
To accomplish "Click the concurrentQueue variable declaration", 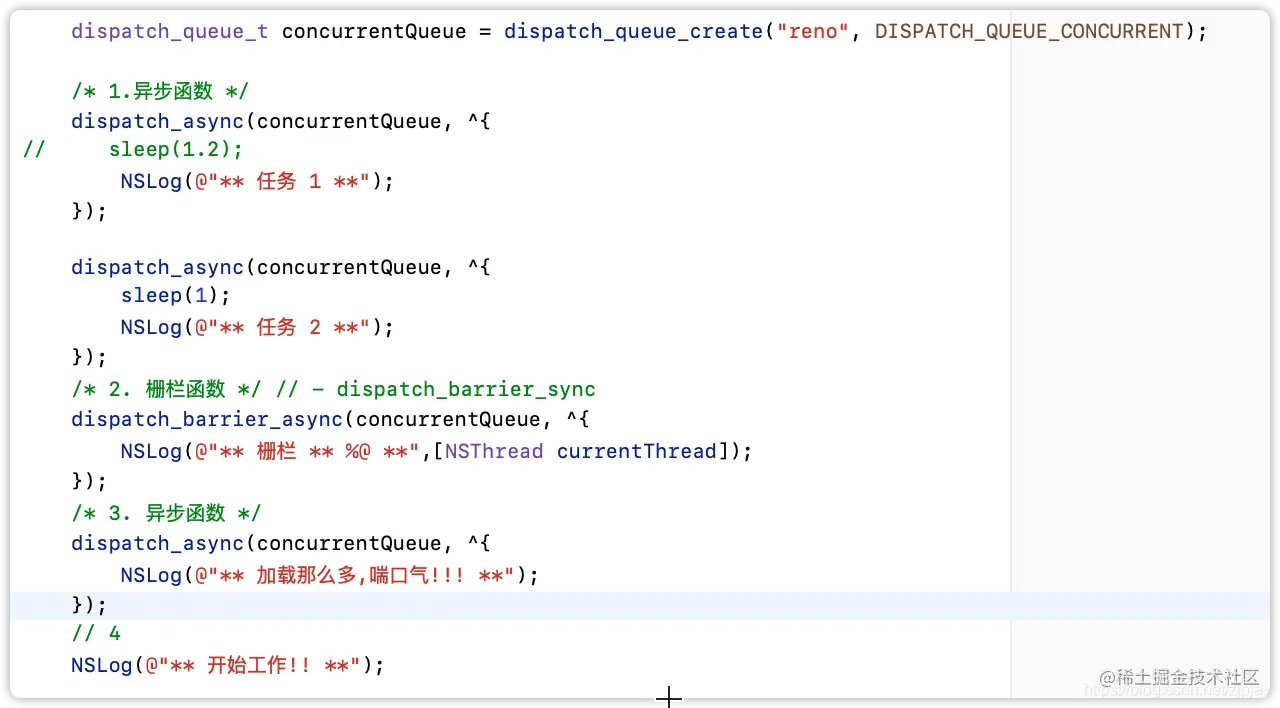I will coord(374,31).
